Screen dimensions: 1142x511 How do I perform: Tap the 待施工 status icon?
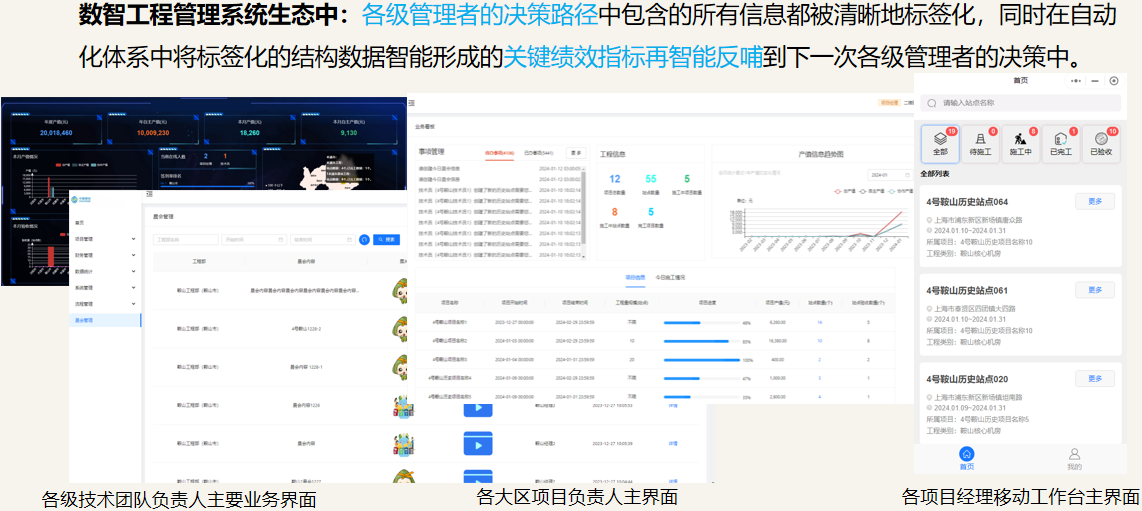tap(980, 140)
